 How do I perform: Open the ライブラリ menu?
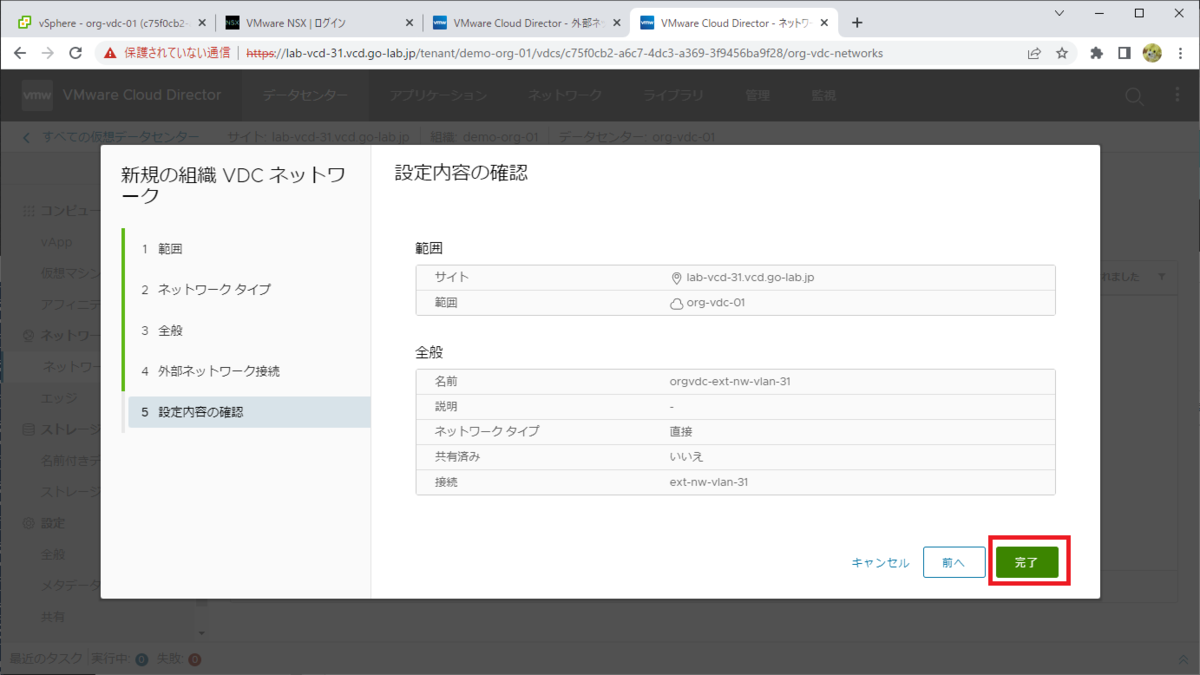pyautogui.click(x=673, y=95)
